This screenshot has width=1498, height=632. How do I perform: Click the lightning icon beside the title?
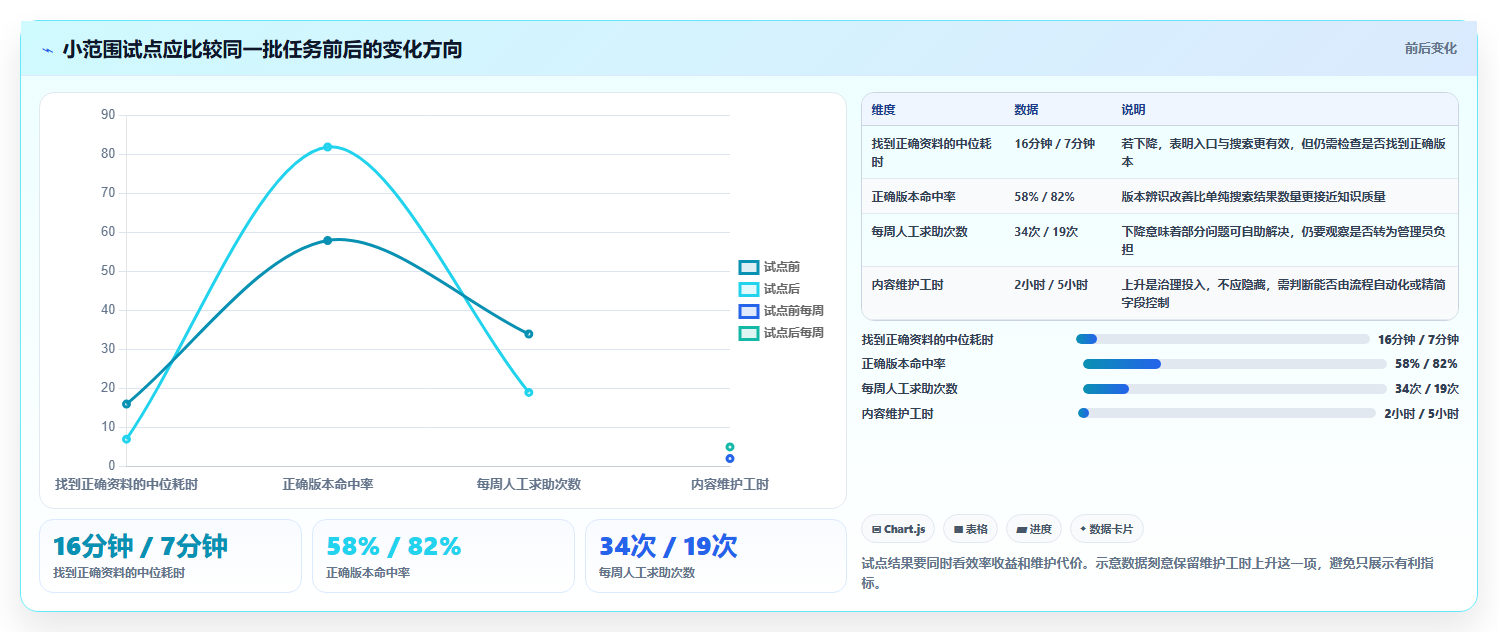click(47, 50)
